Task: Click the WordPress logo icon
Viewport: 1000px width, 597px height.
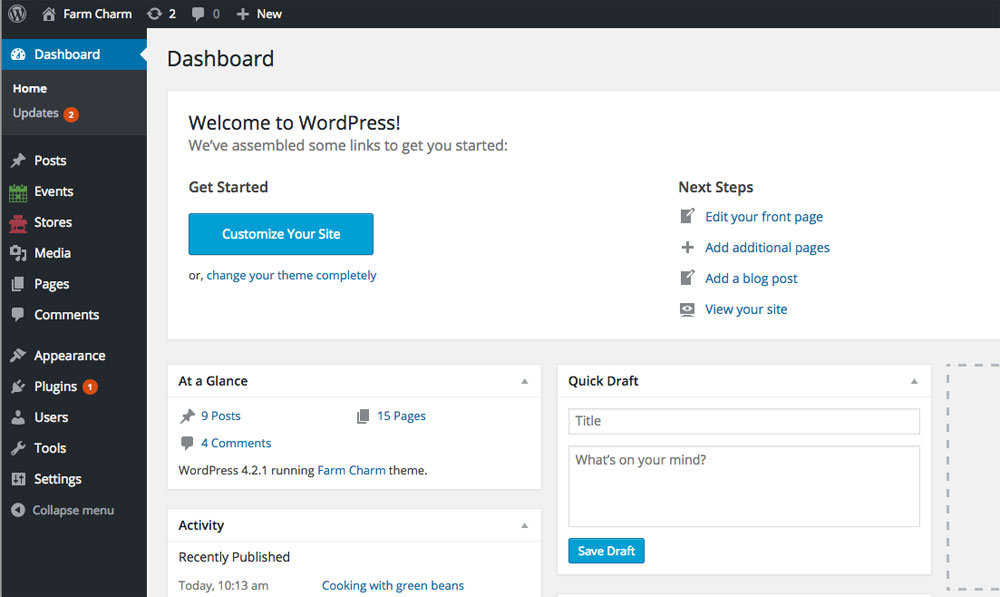Action: click(x=17, y=13)
